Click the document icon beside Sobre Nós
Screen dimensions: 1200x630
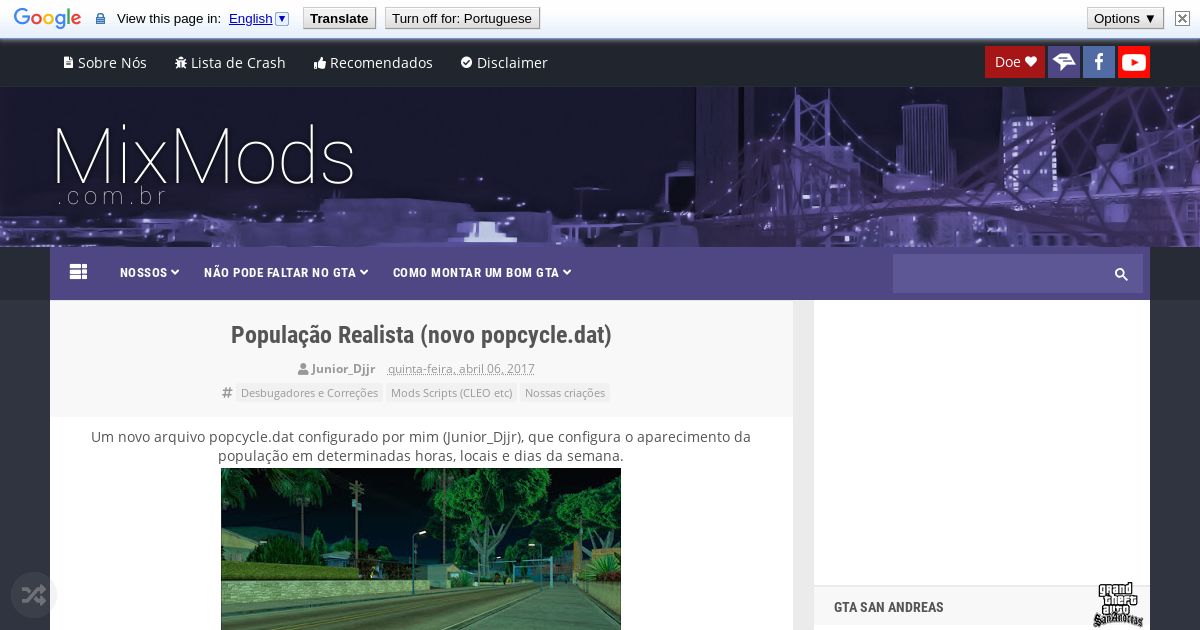coord(68,62)
